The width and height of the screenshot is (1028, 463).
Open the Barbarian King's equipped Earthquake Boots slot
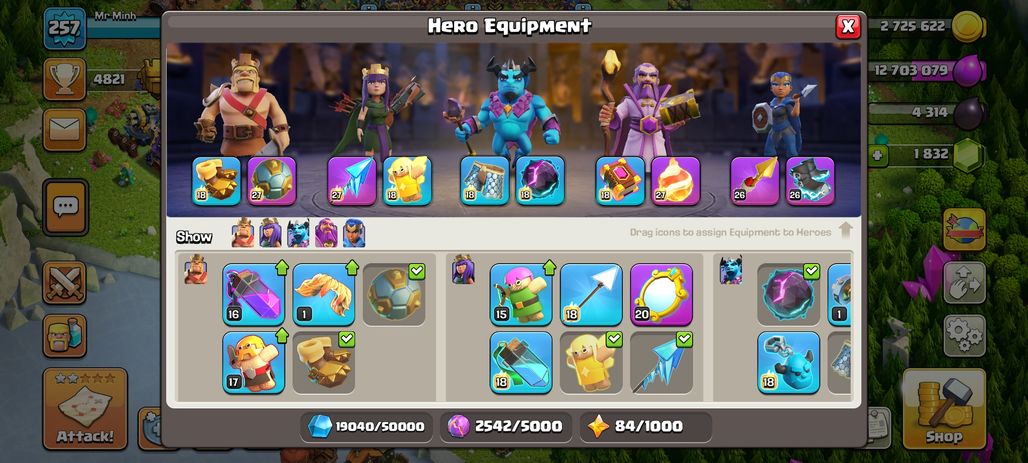[x=216, y=180]
